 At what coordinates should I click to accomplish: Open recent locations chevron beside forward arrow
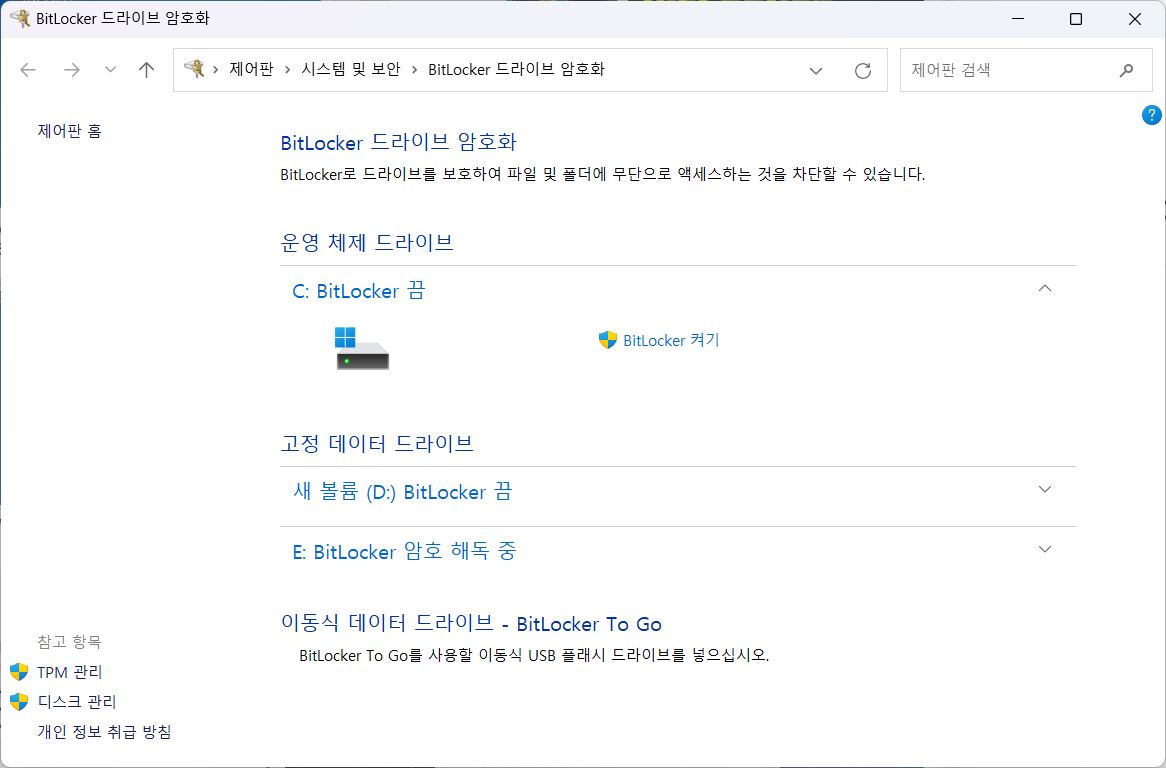110,70
